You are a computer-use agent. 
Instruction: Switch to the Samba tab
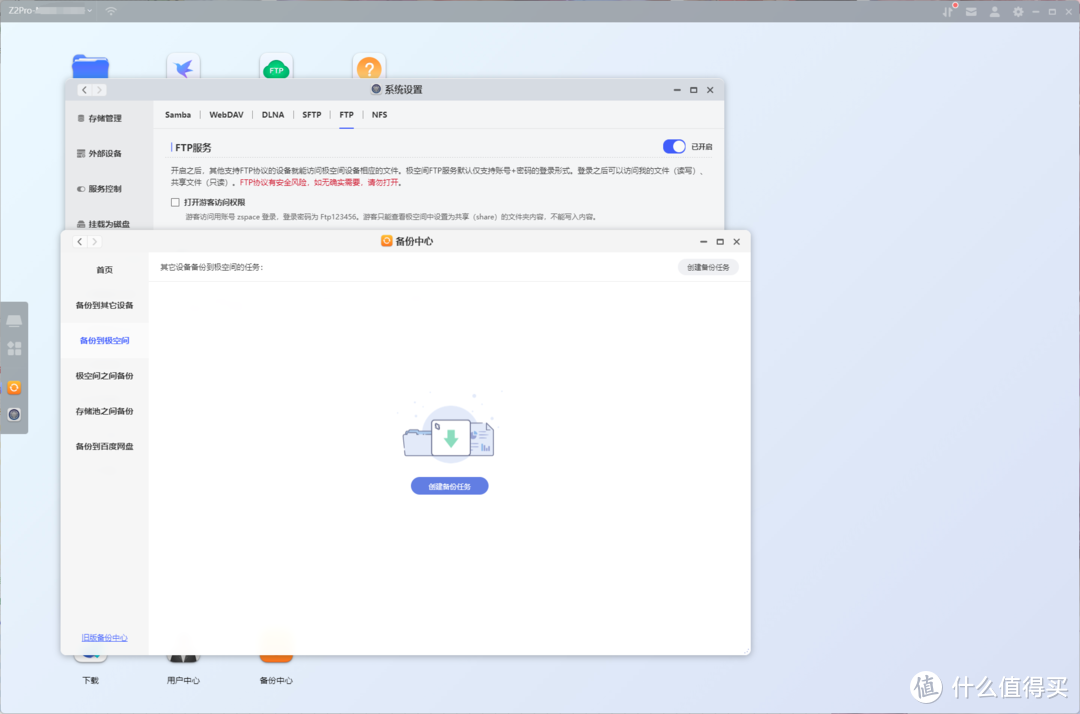[x=178, y=115]
